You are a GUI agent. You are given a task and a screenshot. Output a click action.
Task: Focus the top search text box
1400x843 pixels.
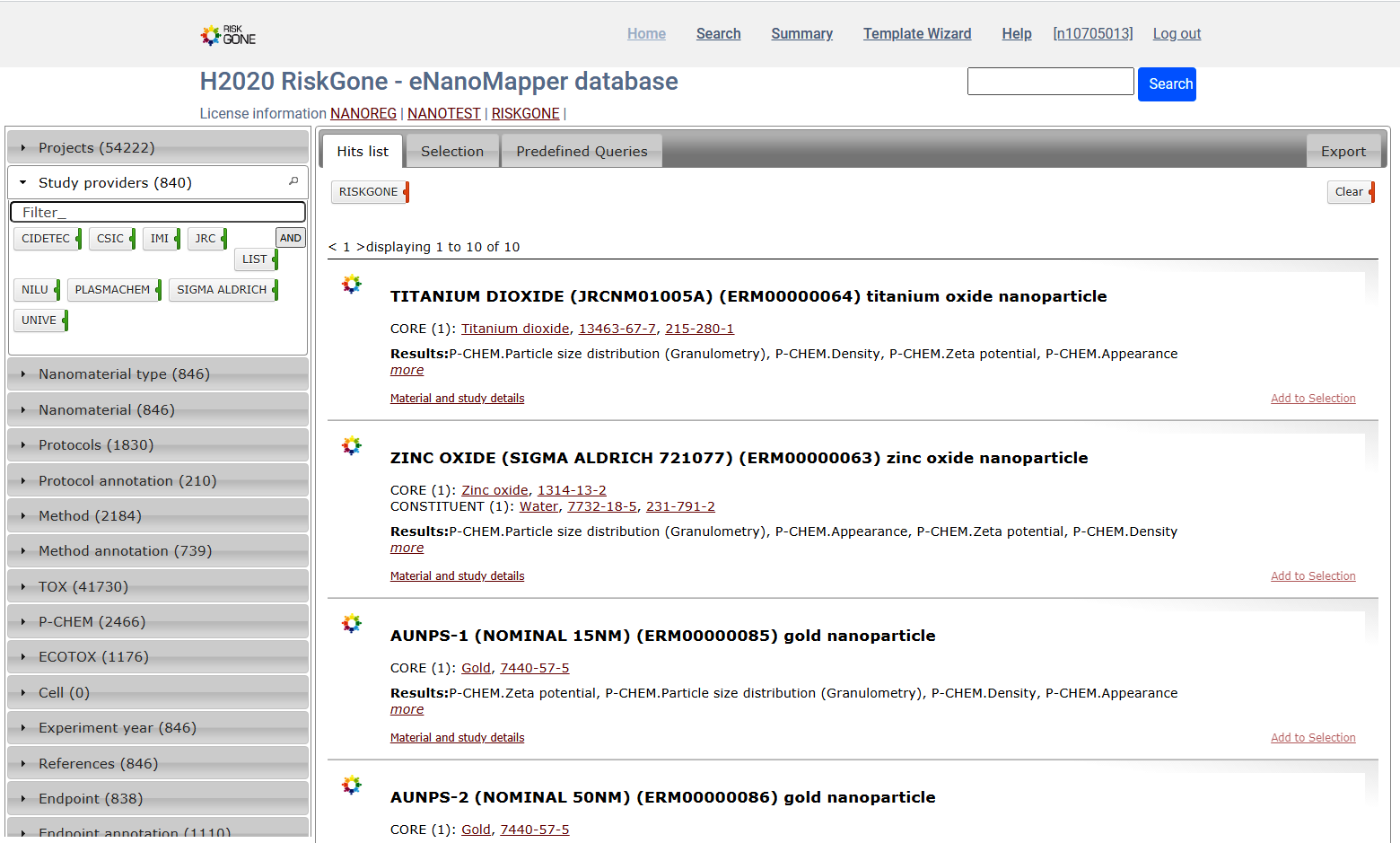1051,82
